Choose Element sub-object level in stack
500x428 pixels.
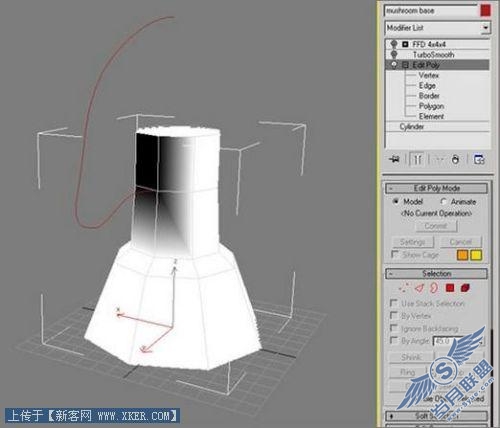pyautogui.click(x=431, y=116)
